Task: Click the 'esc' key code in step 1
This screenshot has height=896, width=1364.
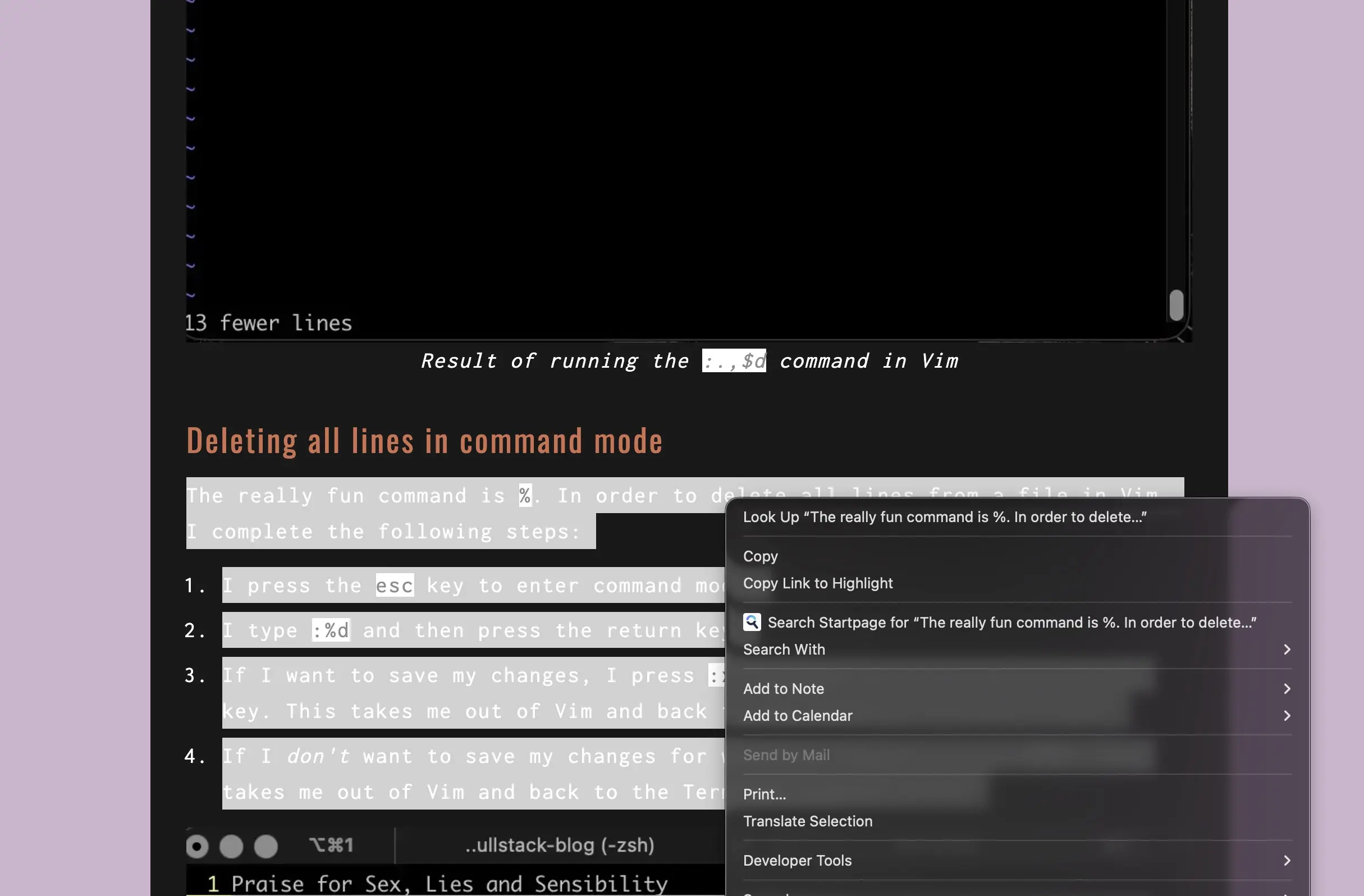Action: pyautogui.click(x=395, y=586)
